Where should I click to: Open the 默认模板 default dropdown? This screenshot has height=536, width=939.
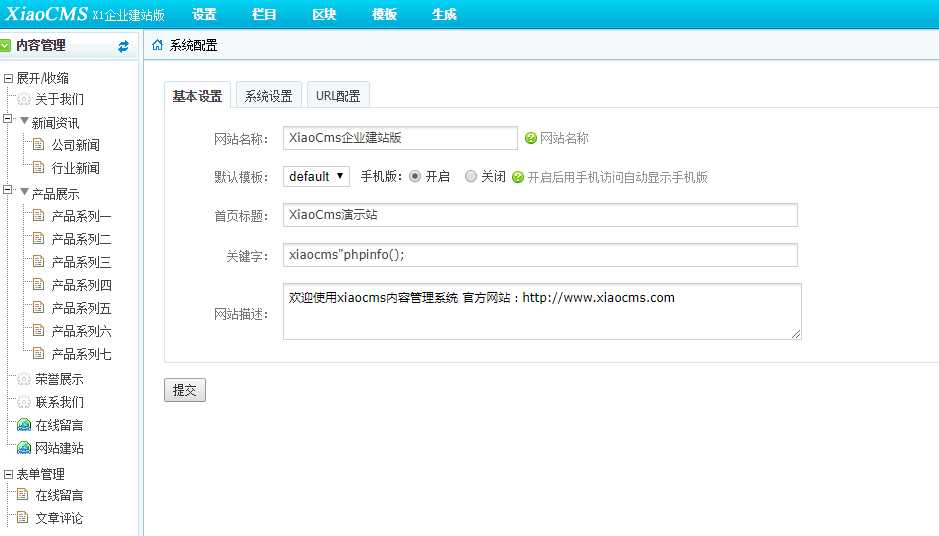tap(316, 177)
